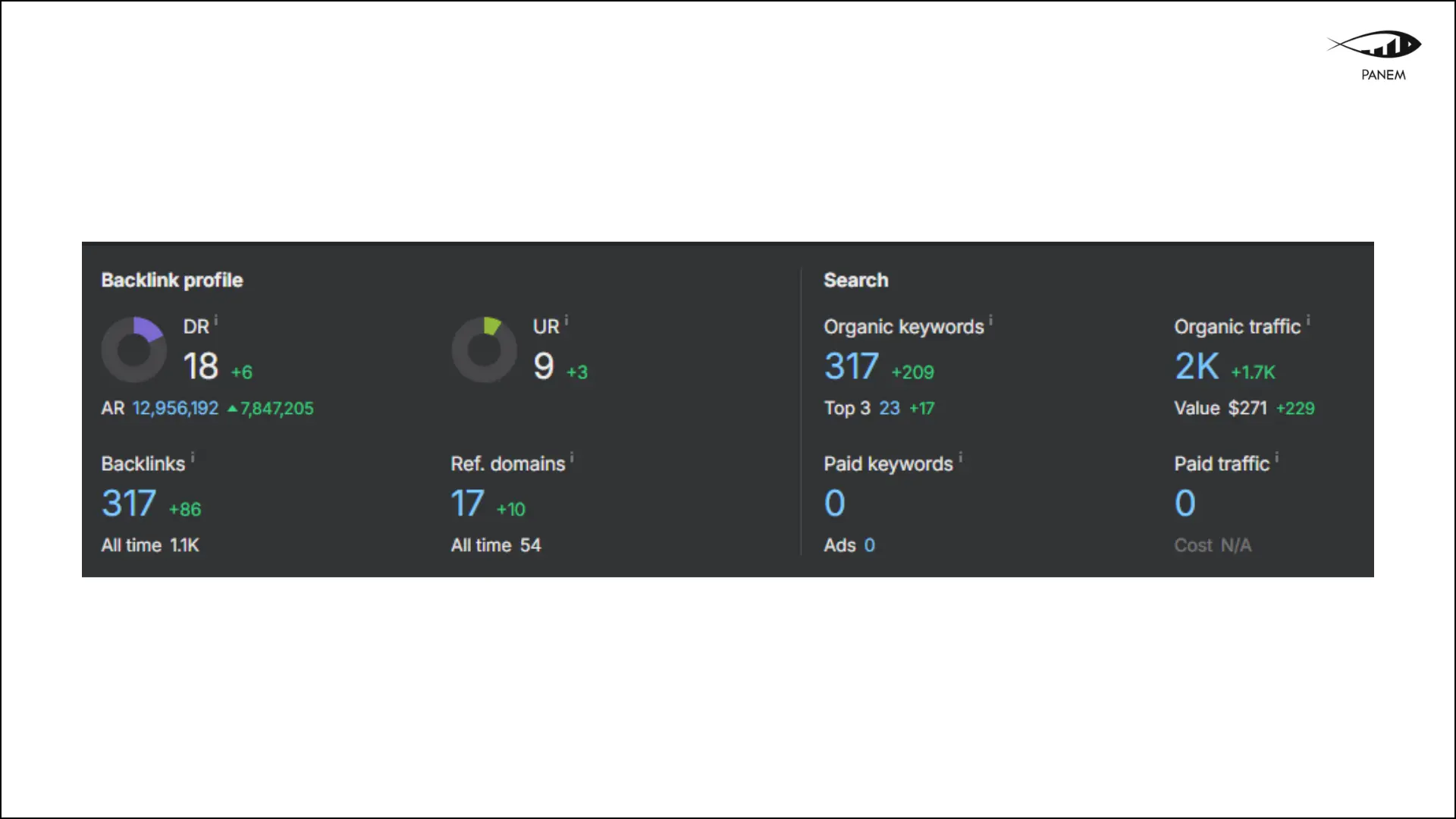Viewport: 1456px width, 819px height.
Task: Click the Paid keywords info icon
Action: click(960, 457)
